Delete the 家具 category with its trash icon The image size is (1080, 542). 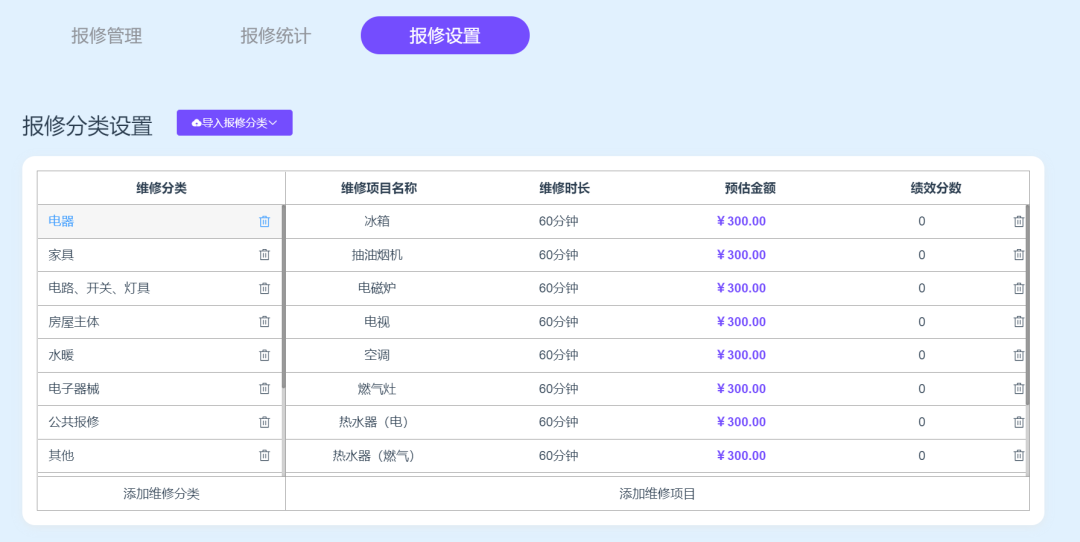(264, 255)
